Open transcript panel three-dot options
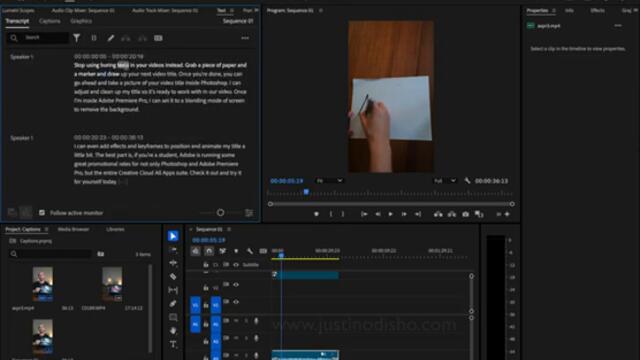 (x=245, y=38)
